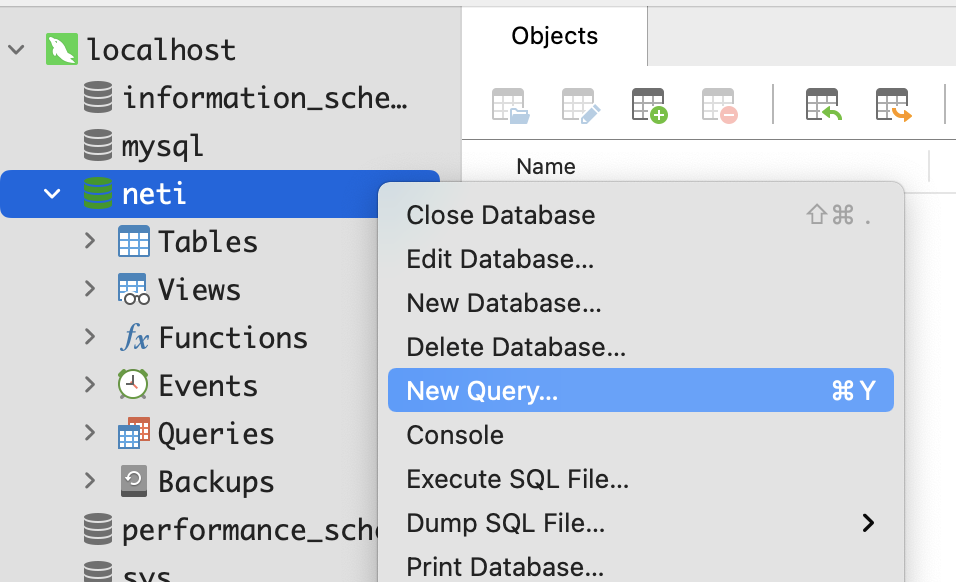Click the Export Wizard toolbar icon
Screen dimensions: 956x582
pyautogui.click(x=894, y=105)
